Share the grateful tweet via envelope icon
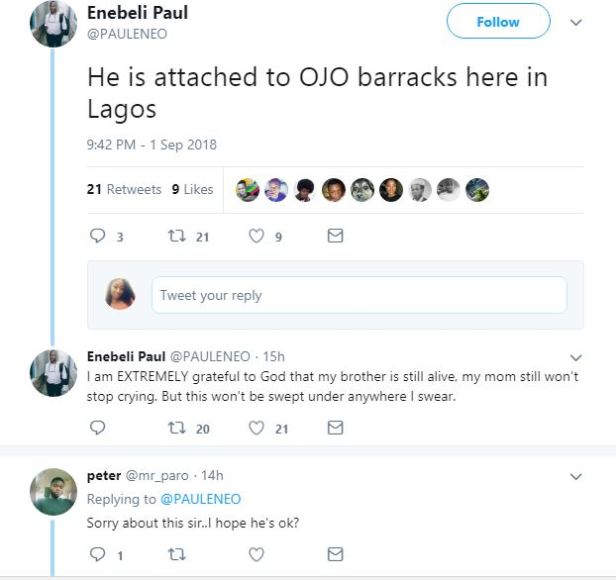The height and width of the screenshot is (580, 616). pos(336,428)
